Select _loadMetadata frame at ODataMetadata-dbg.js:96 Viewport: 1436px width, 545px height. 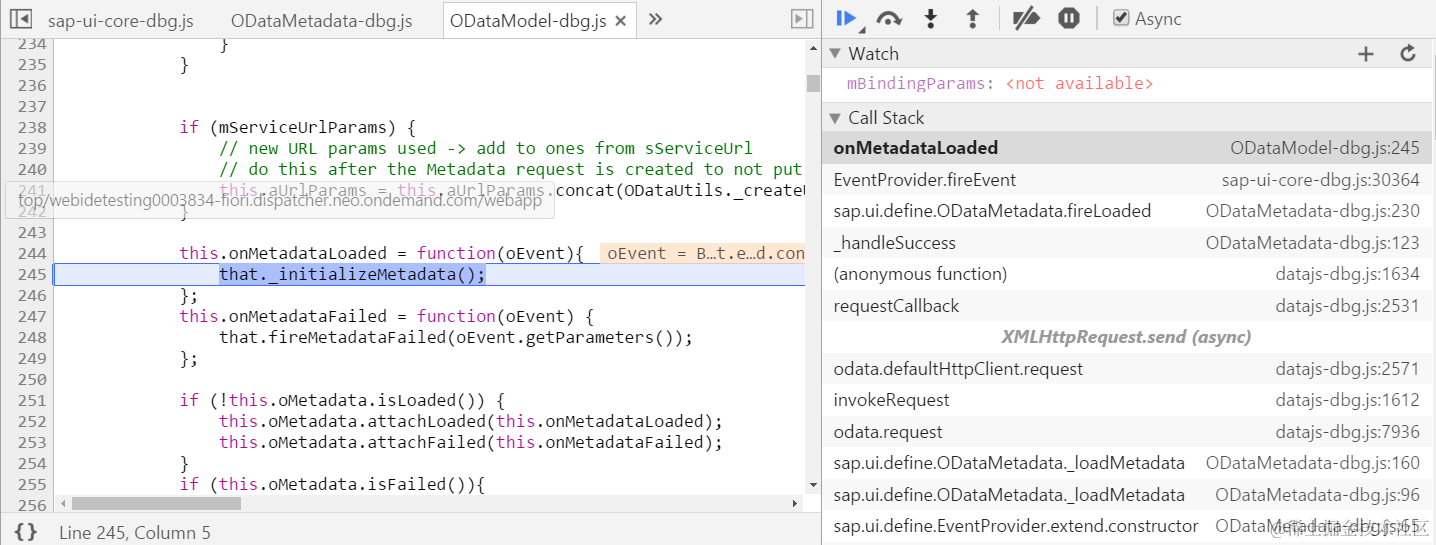pos(1126,495)
